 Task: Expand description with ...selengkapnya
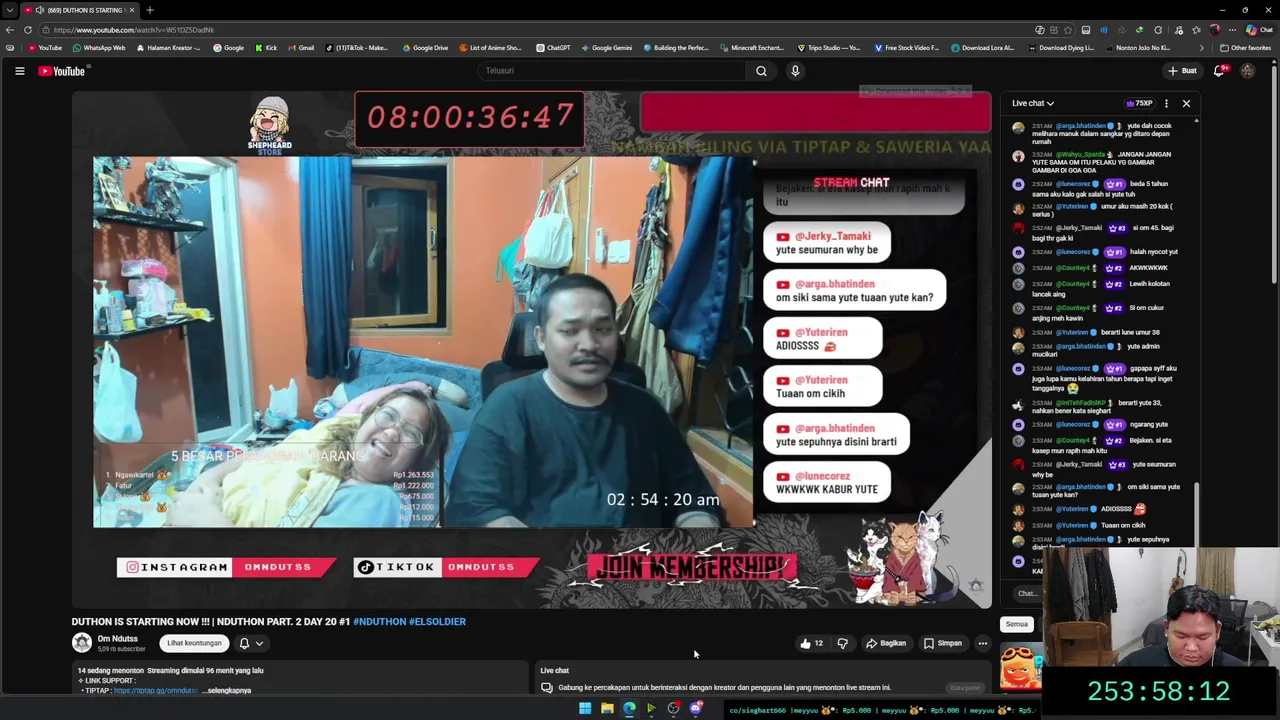[x=226, y=690]
